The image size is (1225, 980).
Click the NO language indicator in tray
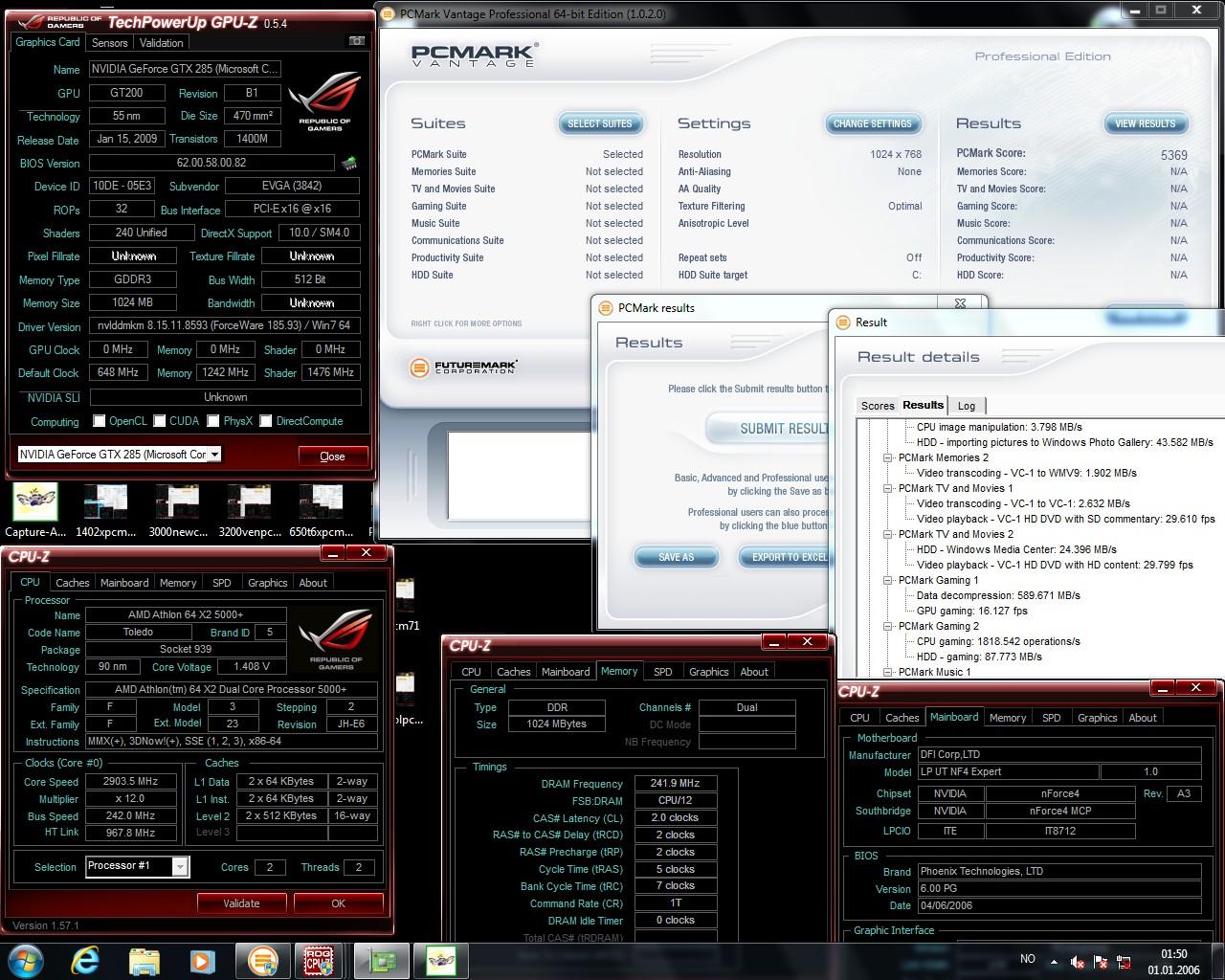coord(1028,959)
